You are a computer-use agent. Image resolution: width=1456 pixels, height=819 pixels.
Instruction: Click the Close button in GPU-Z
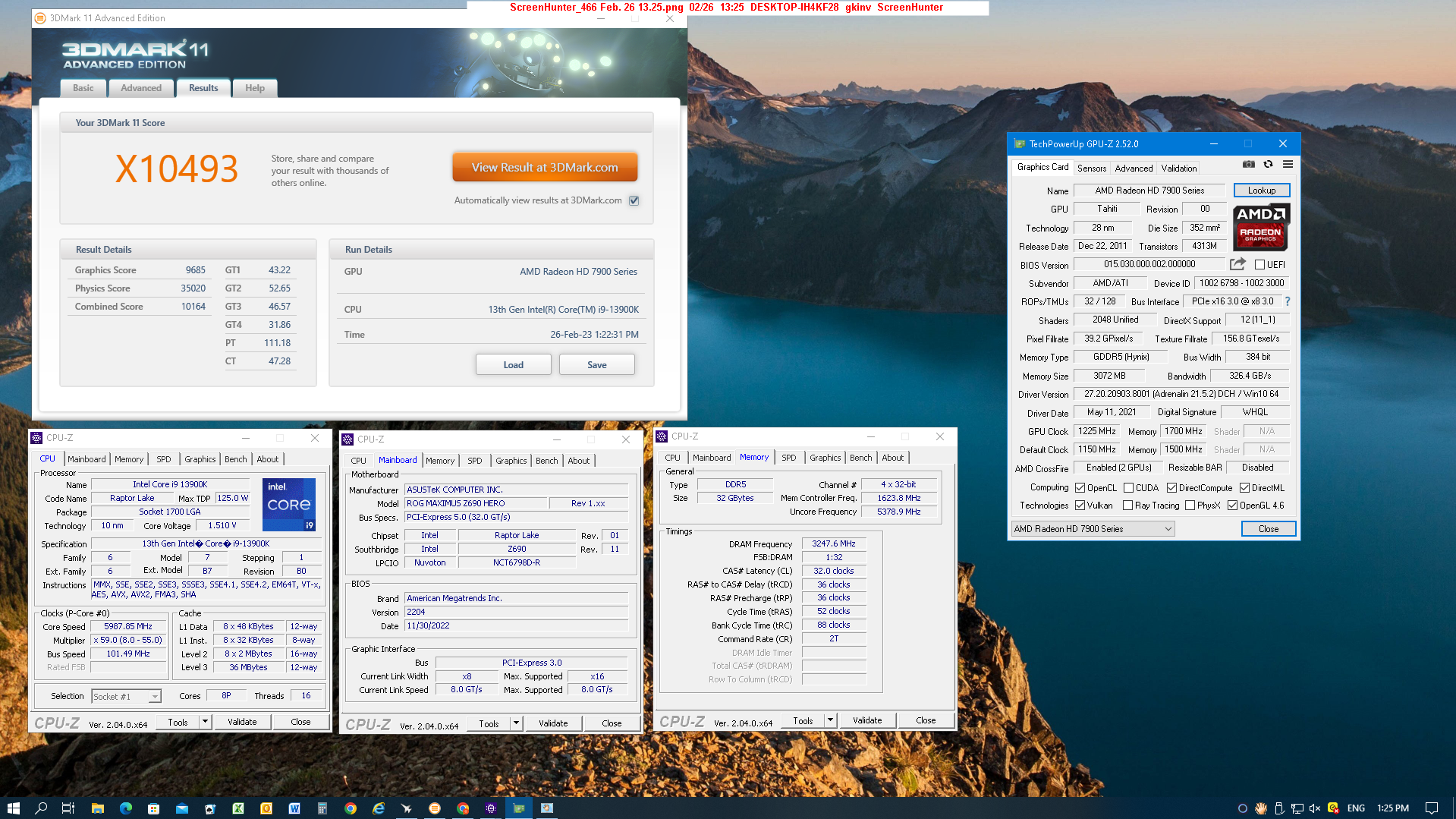tap(1269, 529)
